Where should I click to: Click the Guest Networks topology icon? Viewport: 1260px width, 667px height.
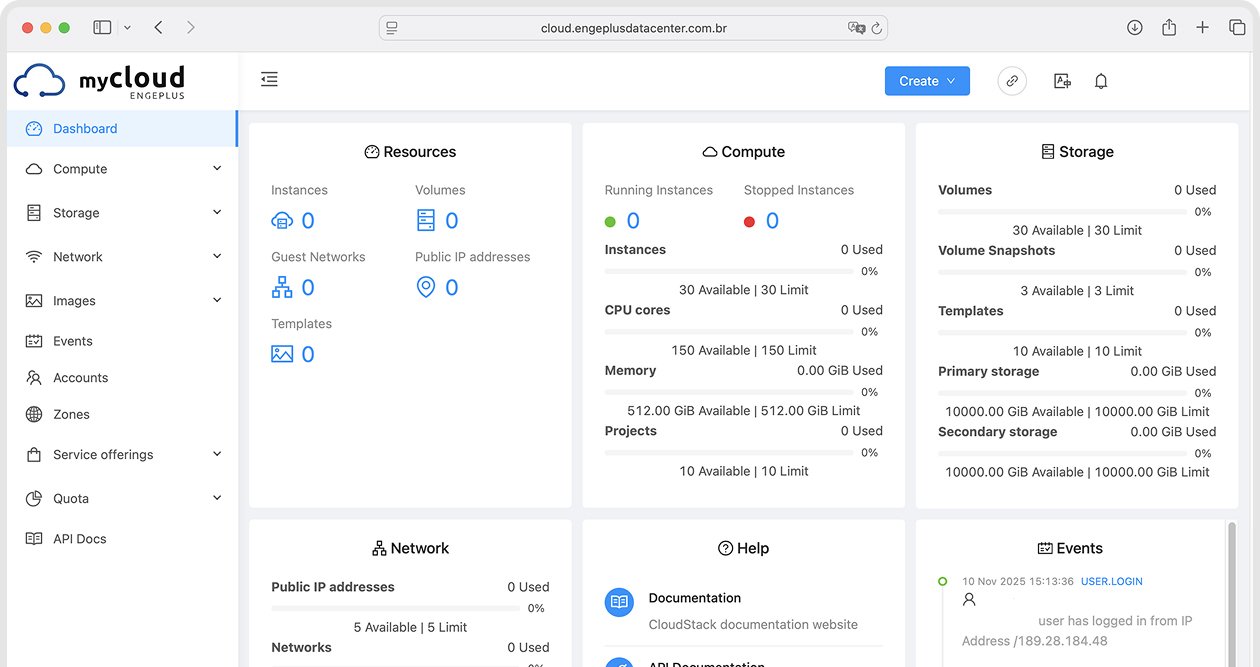tap(282, 287)
